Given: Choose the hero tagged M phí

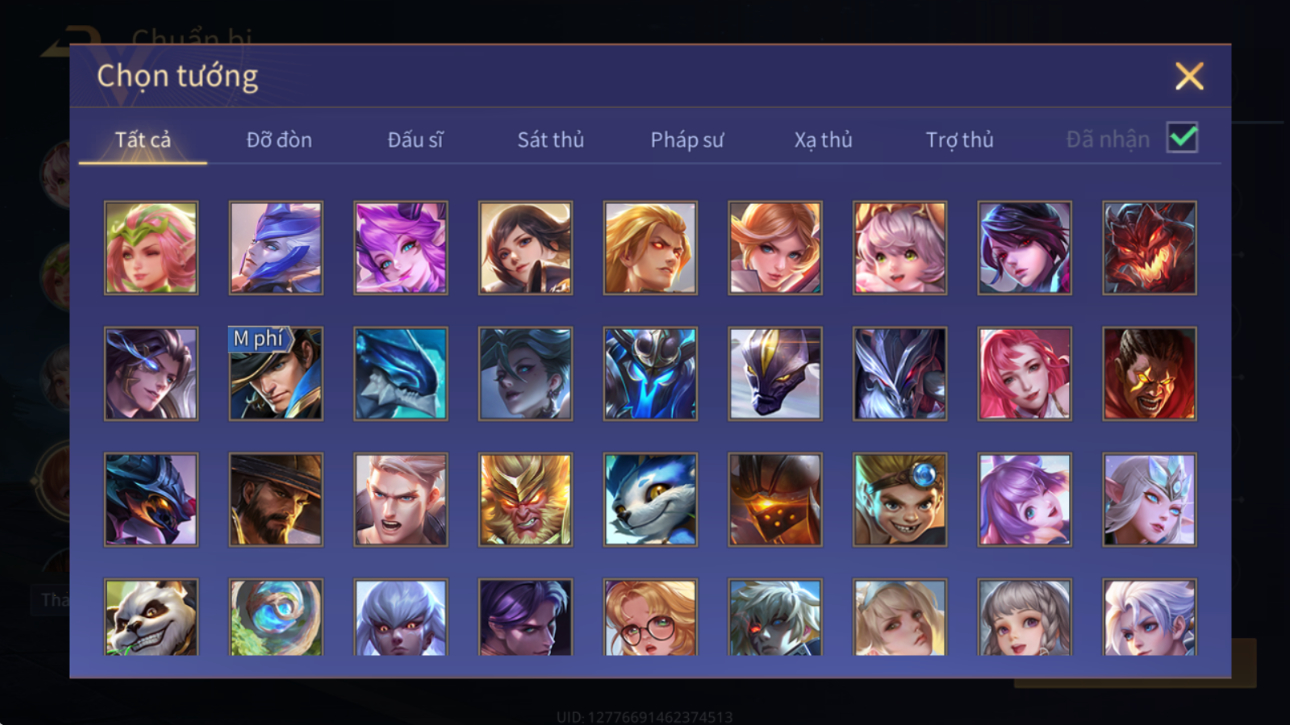Looking at the screenshot, I should pyautogui.click(x=276, y=374).
